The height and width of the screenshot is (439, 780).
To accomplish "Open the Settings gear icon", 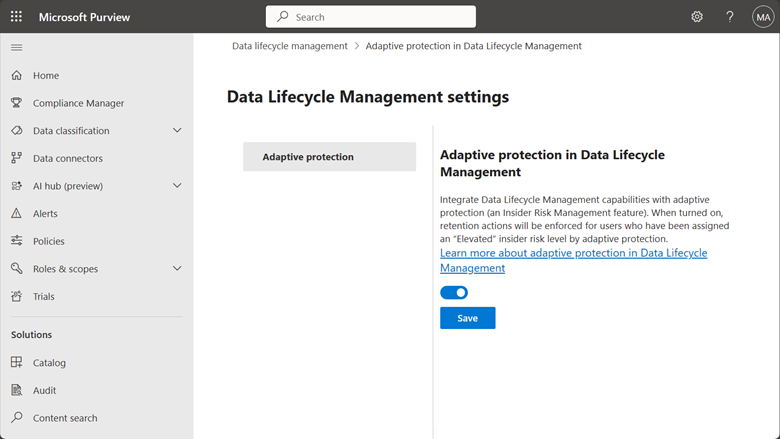I will coord(697,17).
